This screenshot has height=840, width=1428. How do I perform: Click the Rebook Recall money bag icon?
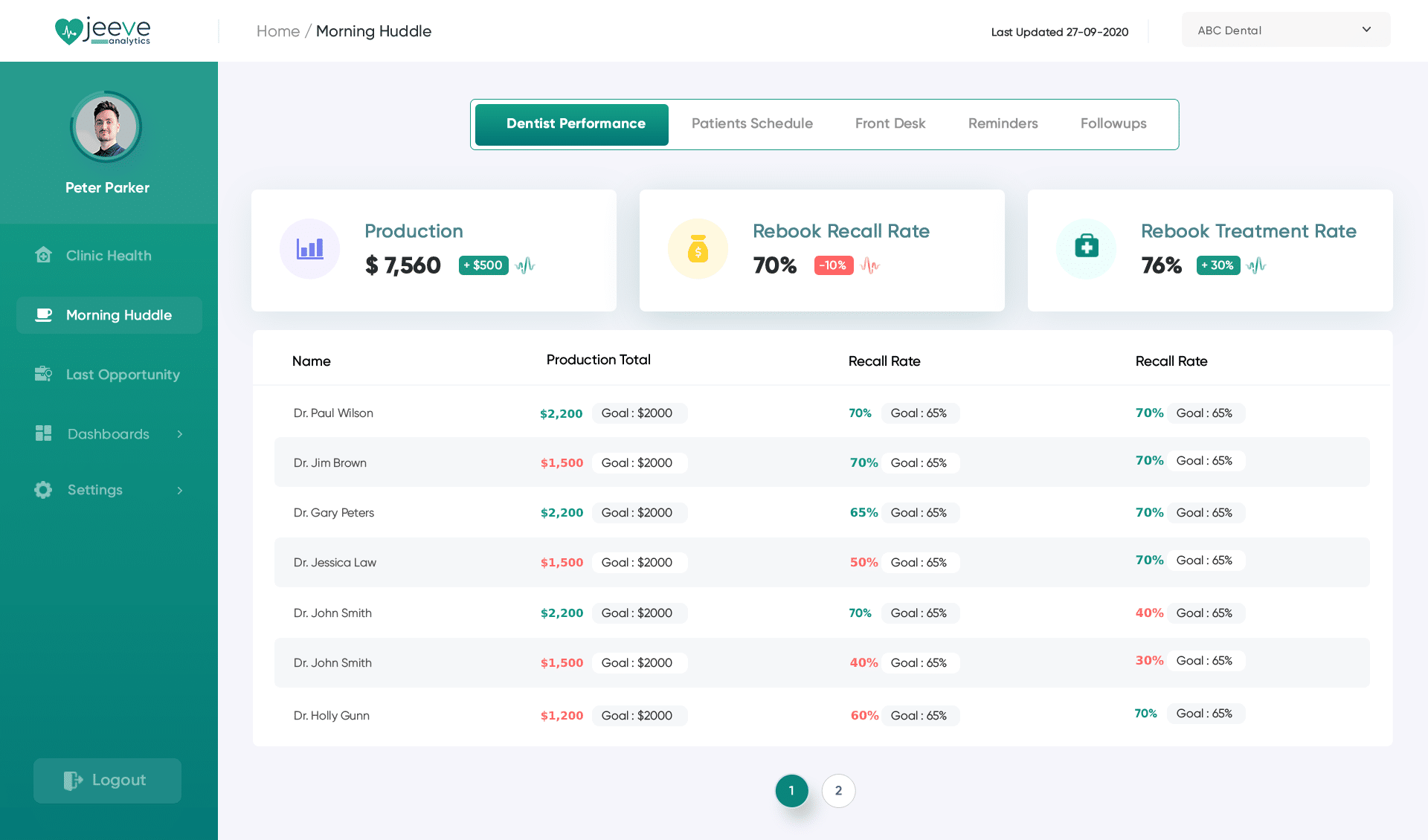698,249
